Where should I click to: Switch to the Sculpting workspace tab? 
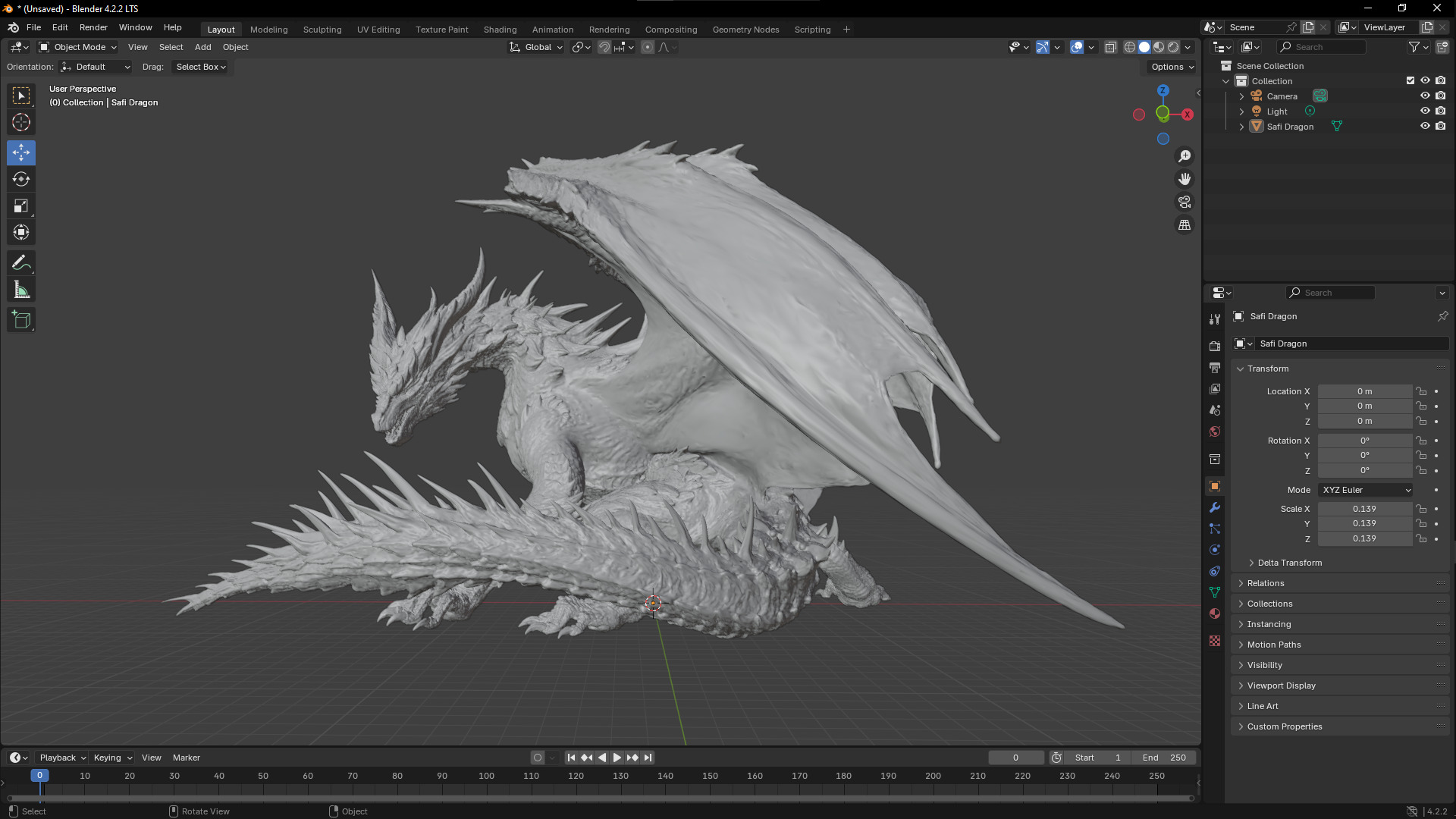322,30
